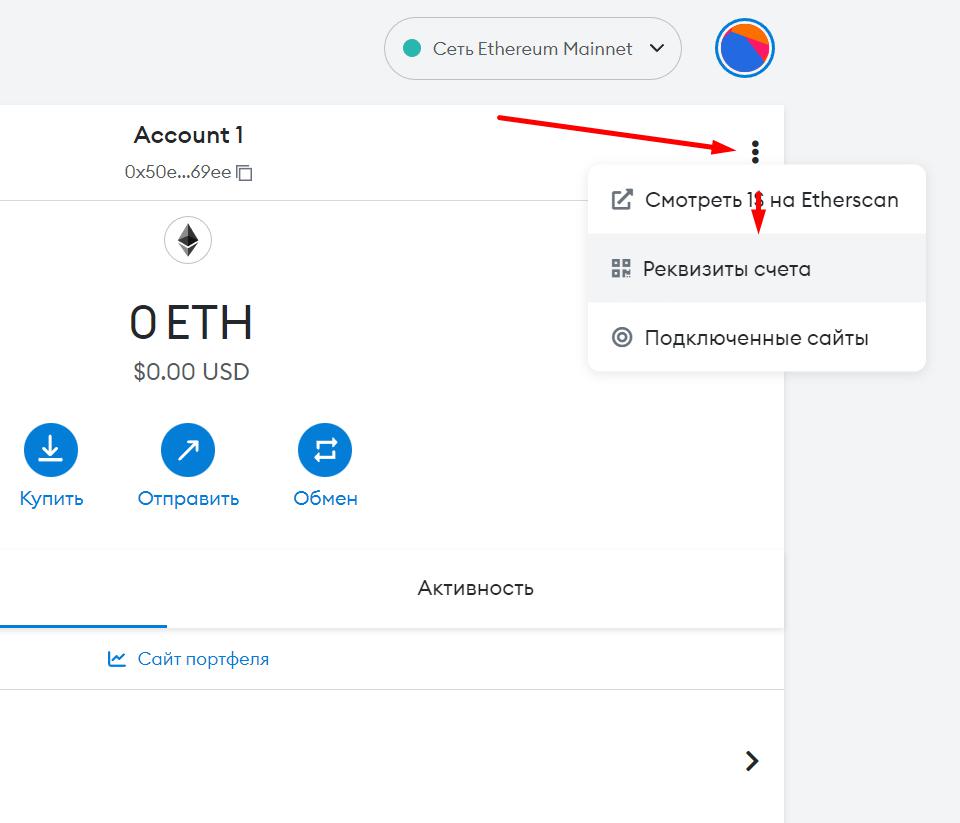Select the Обмен swap-arrows icon
960x823 pixels.
[x=325, y=449]
